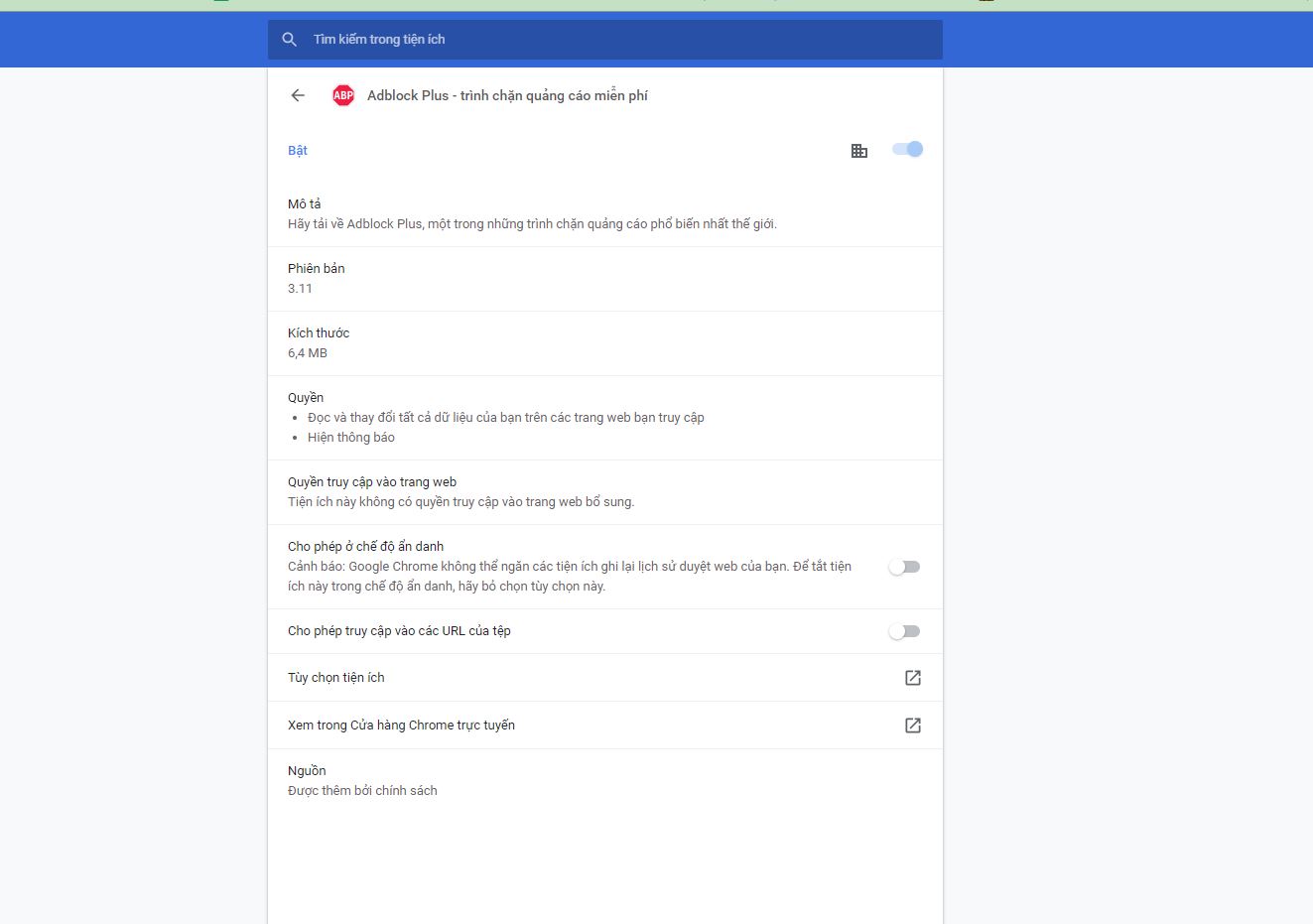1313x924 pixels.
Task: Click the Hiện thông báo permission item
Action: [351, 438]
